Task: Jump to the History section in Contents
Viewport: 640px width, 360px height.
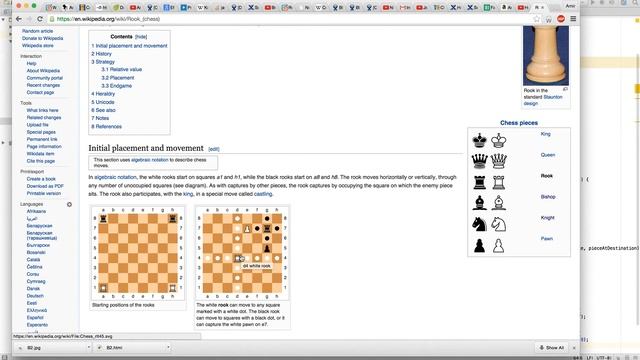Action: coord(101,54)
